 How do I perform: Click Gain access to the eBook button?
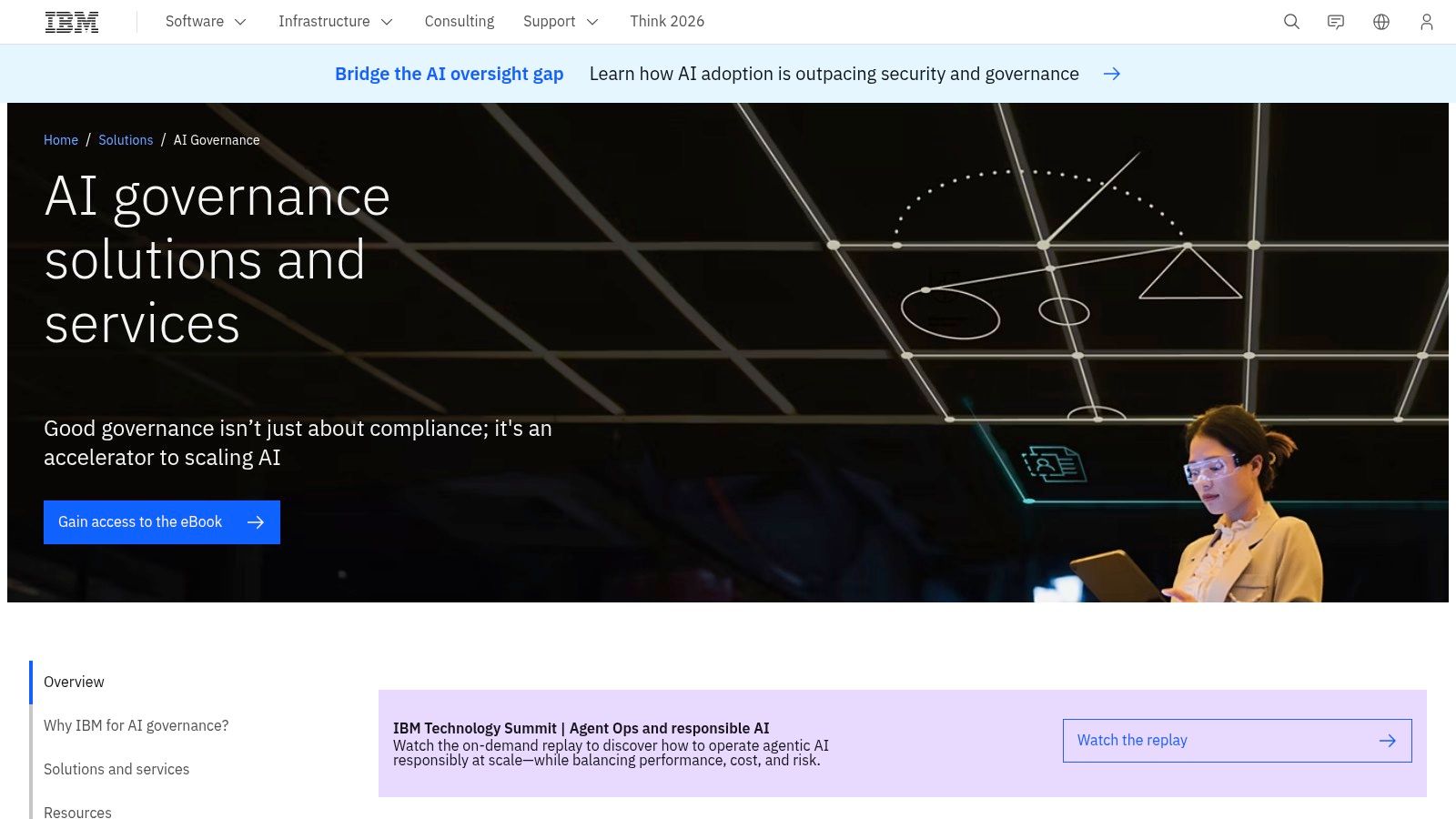162,522
